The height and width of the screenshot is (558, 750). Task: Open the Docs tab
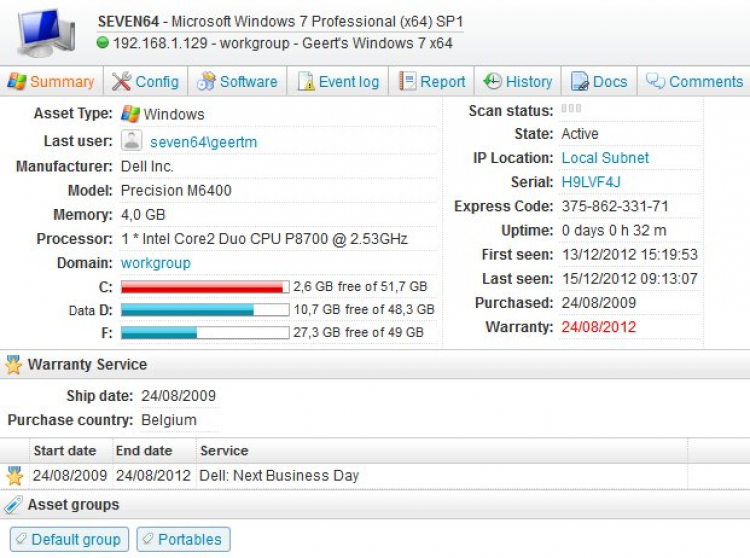[x=599, y=82]
